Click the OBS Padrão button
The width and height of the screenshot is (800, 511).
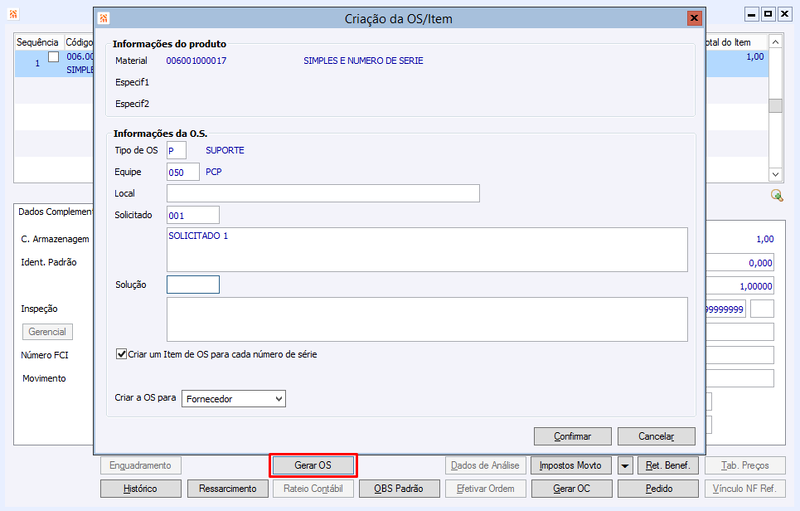[x=398, y=489]
